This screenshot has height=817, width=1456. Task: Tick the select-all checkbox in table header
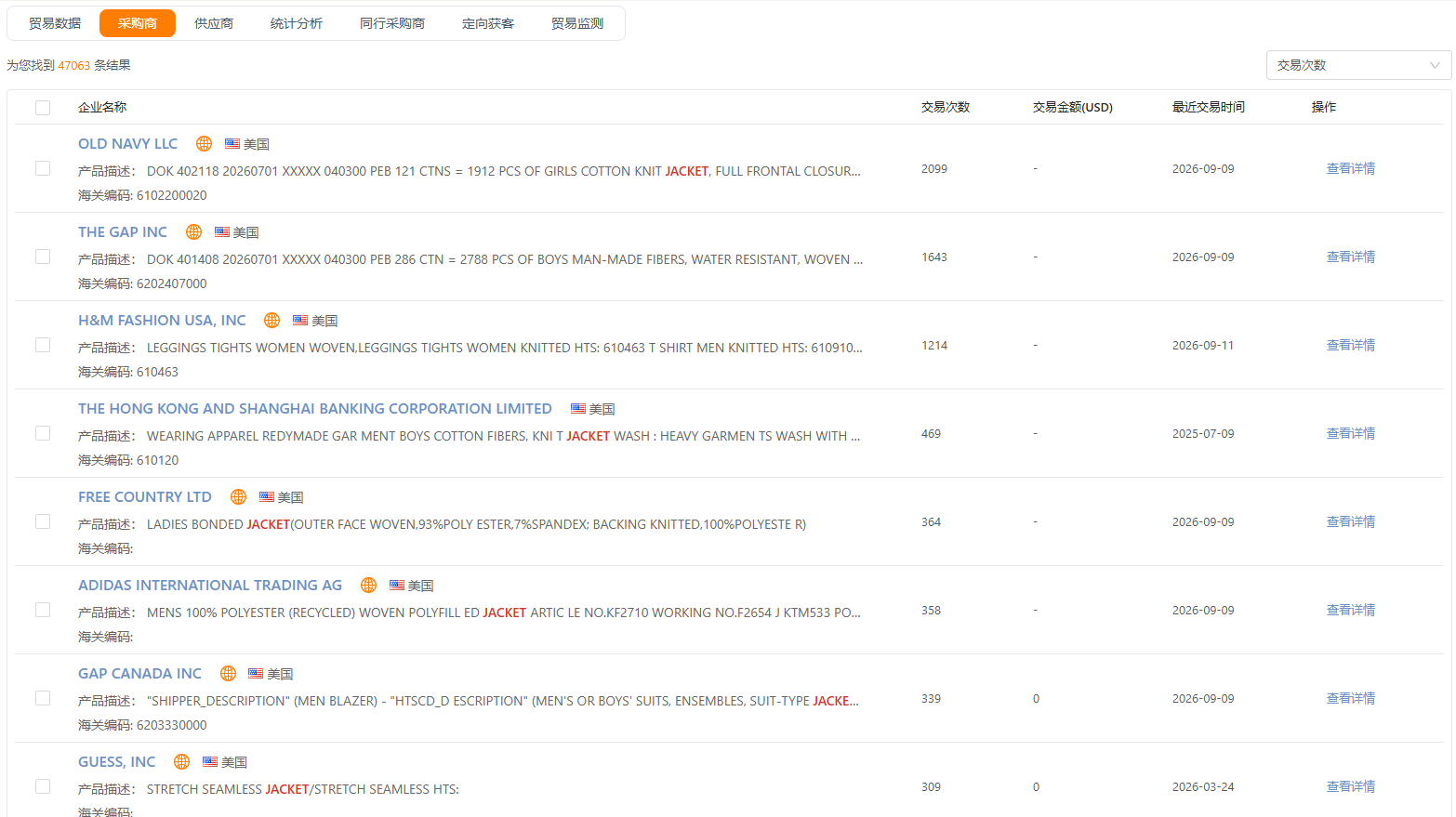pyautogui.click(x=43, y=108)
